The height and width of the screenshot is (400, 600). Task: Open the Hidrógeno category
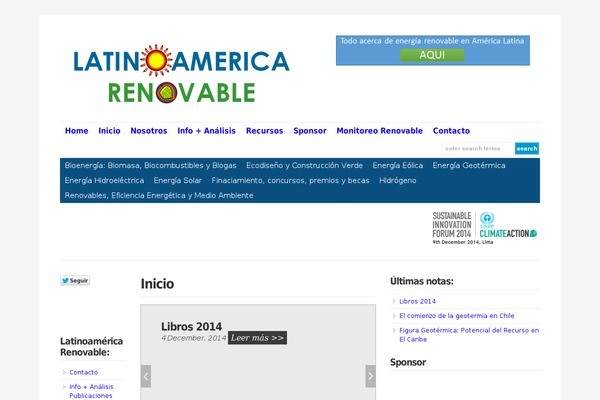(x=398, y=180)
